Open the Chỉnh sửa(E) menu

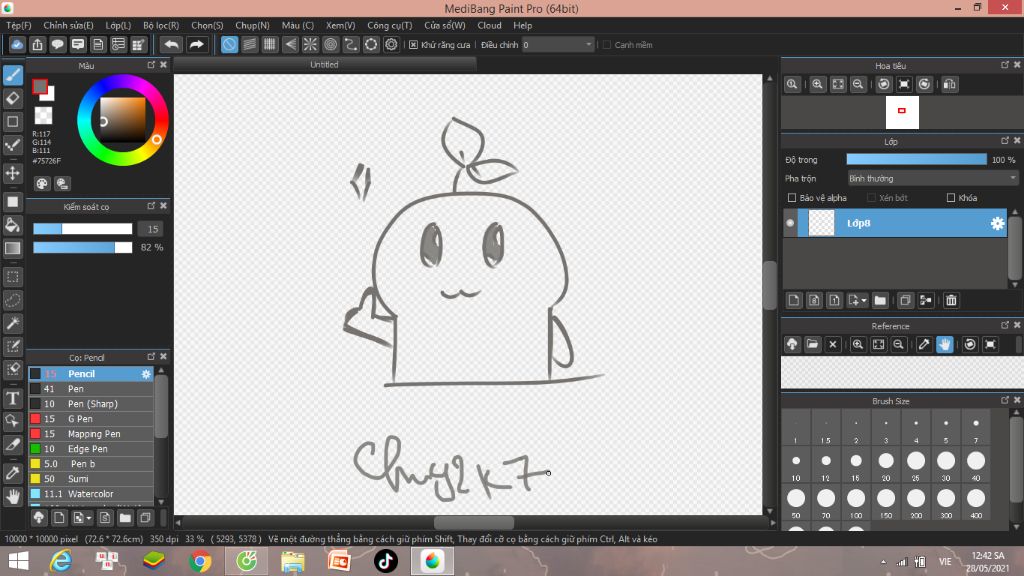pos(69,25)
